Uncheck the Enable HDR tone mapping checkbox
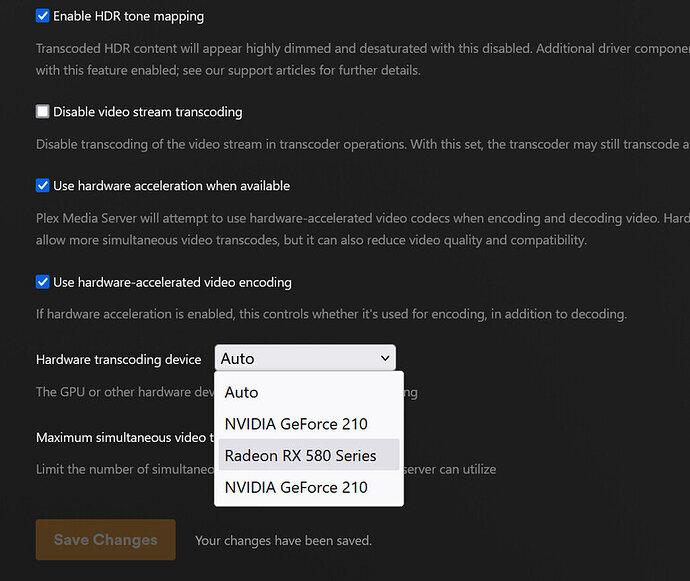 click(43, 16)
